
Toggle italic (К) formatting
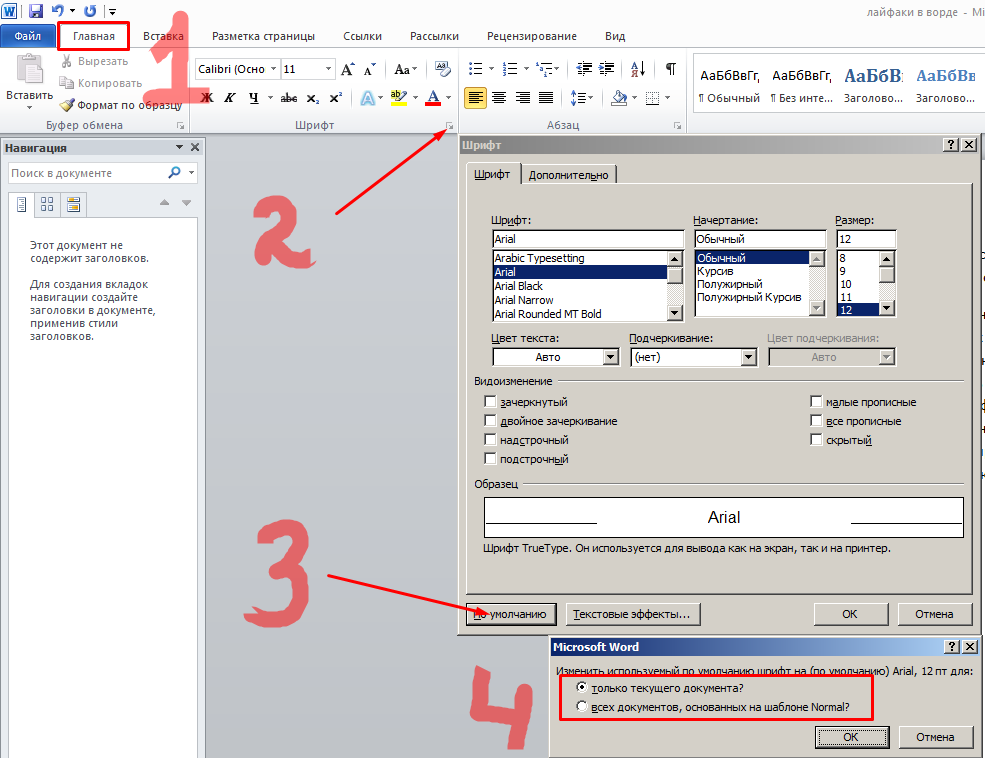tap(230, 98)
